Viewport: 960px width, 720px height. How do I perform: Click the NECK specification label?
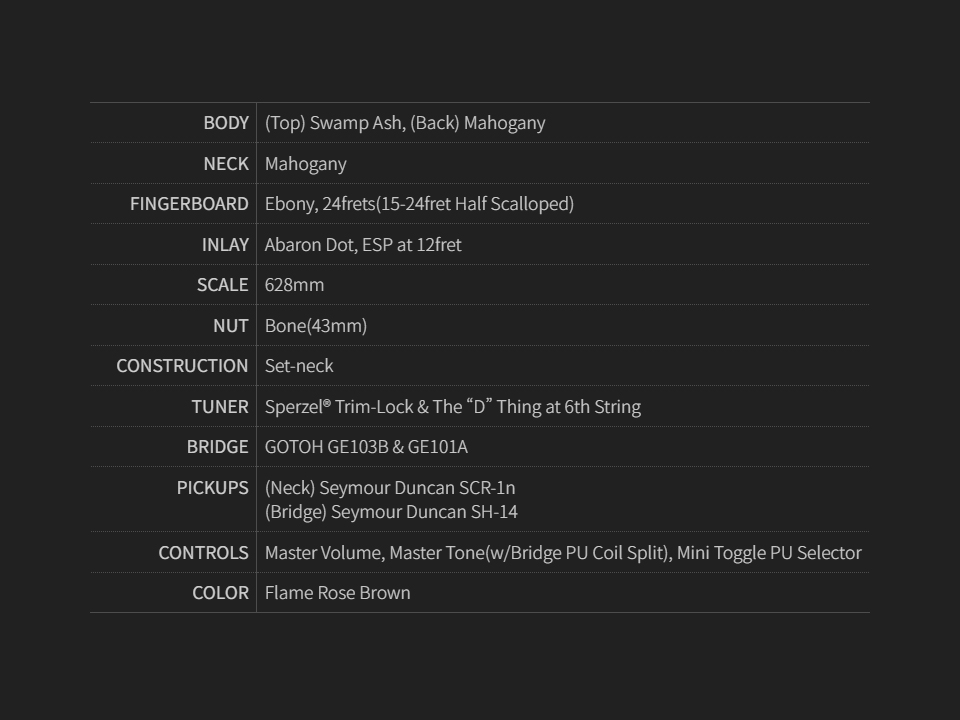coord(226,164)
